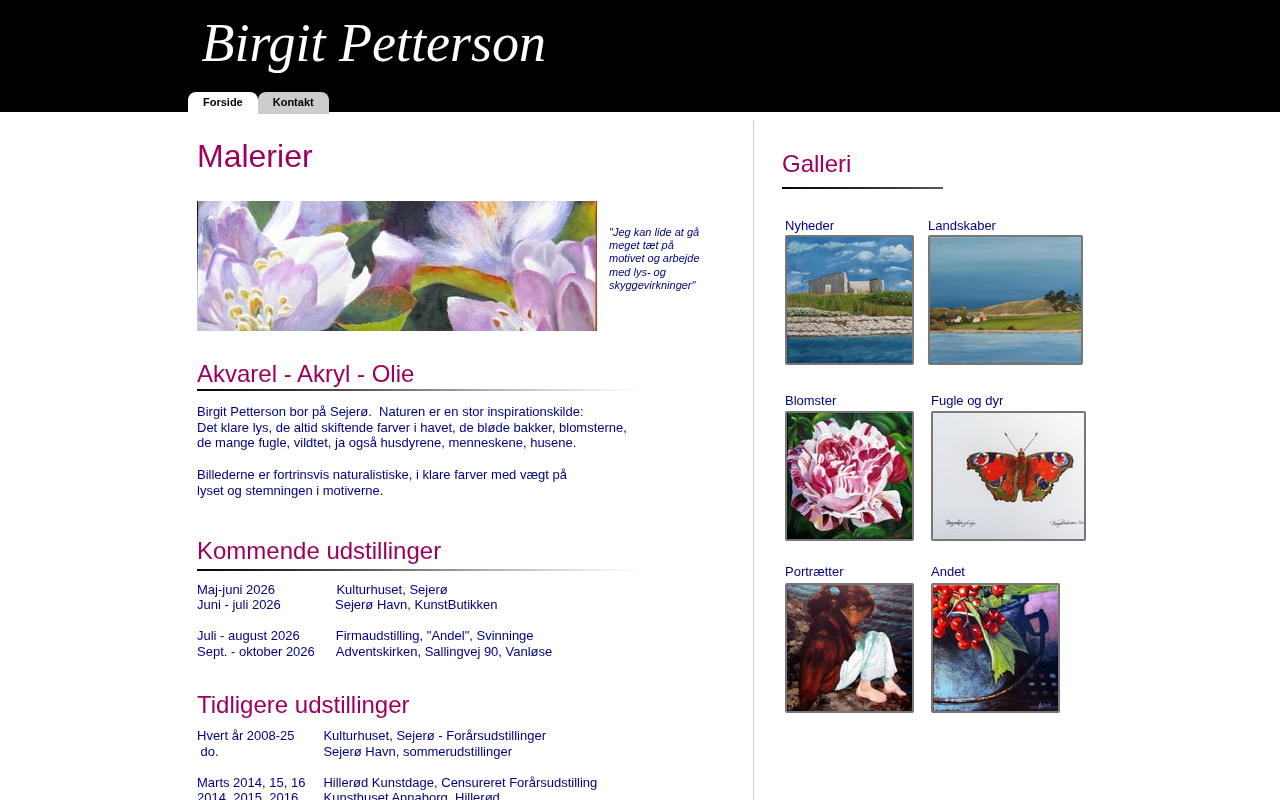Click the Tidligere udstillinger heading
The height and width of the screenshot is (800, 1280).
click(x=303, y=705)
